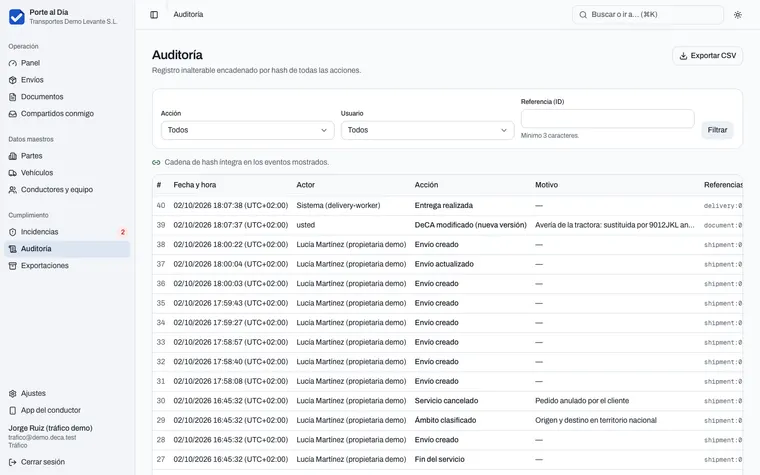Navigate to Partes
760x475 pixels.
click(67, 156)
